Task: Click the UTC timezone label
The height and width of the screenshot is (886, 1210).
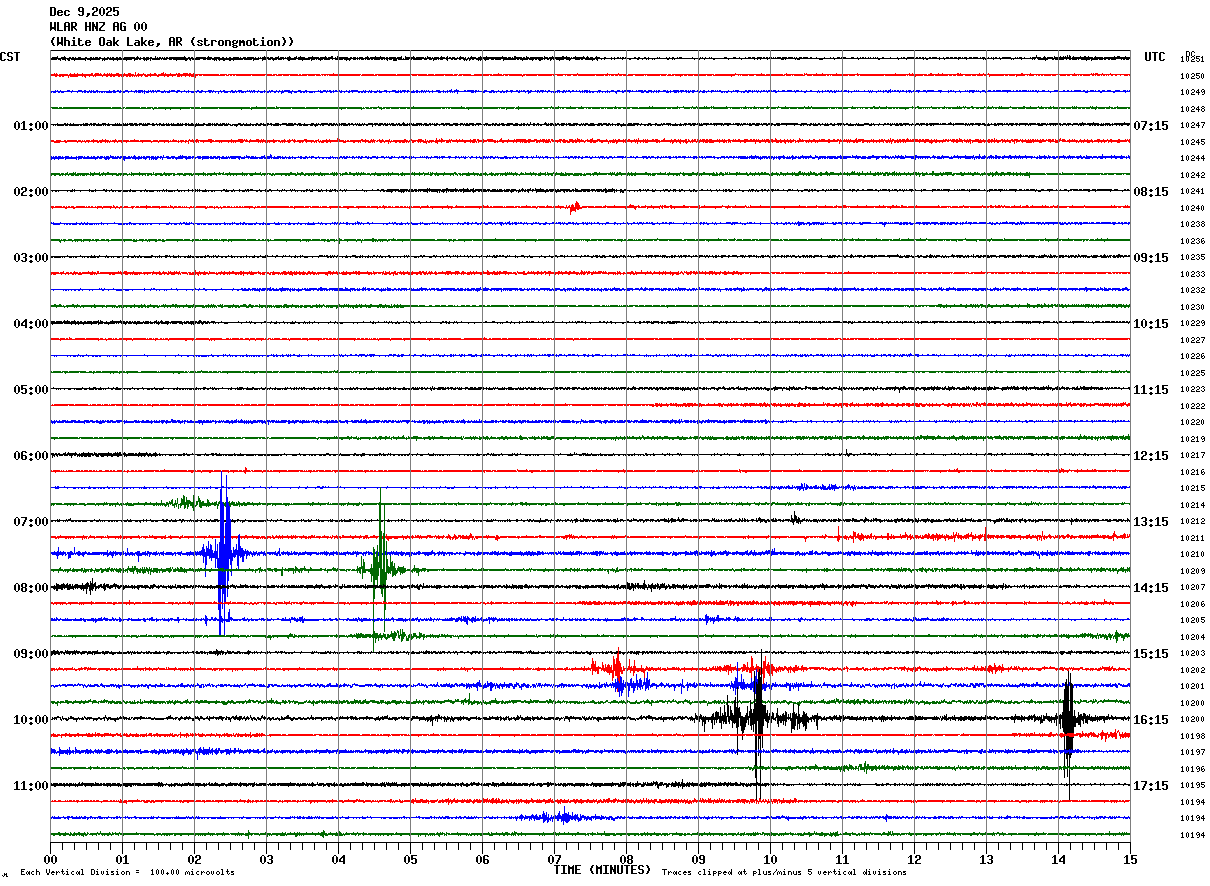Action: click(1155, 57)
